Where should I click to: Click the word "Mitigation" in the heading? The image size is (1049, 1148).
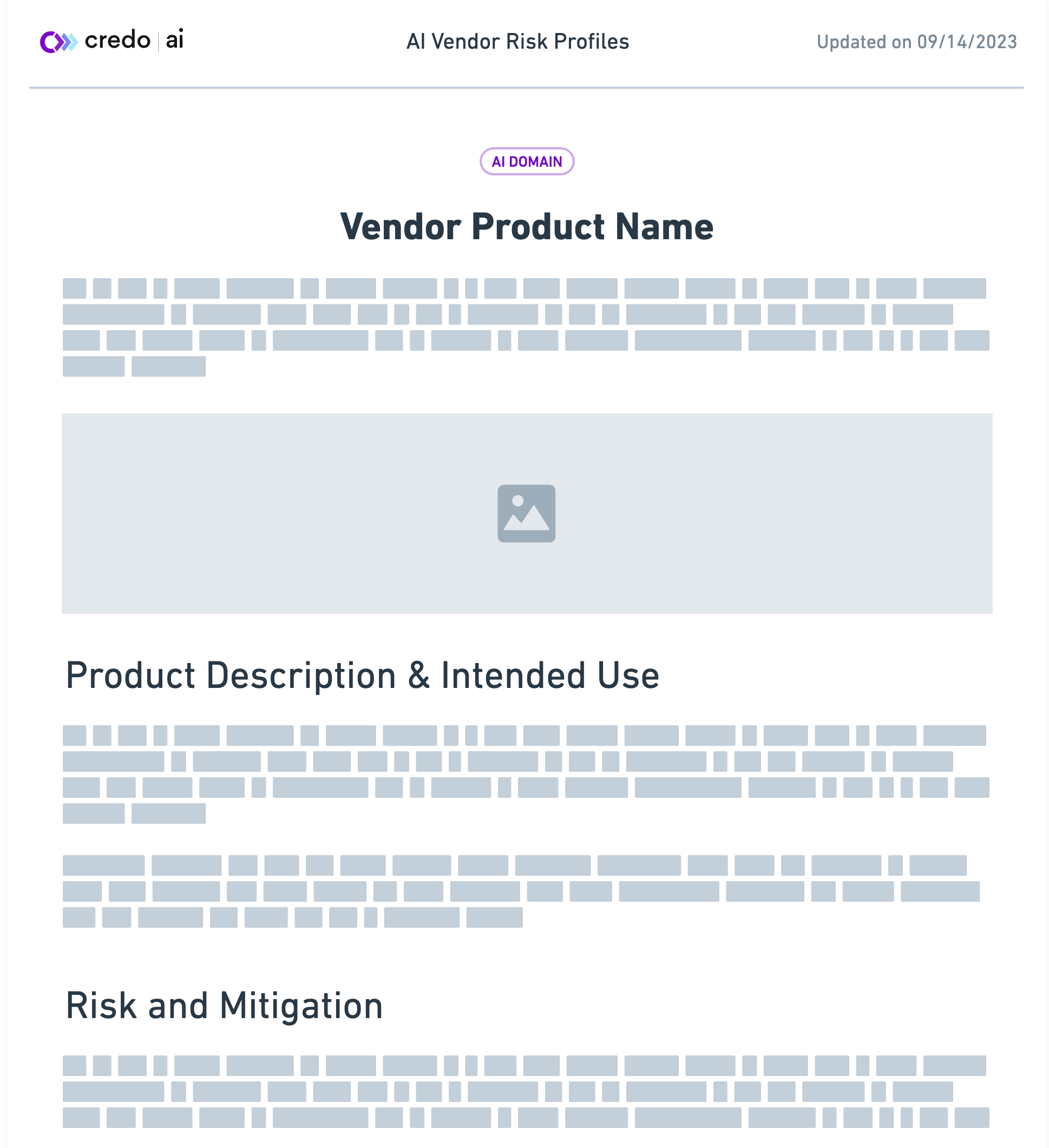point(301,1006)
